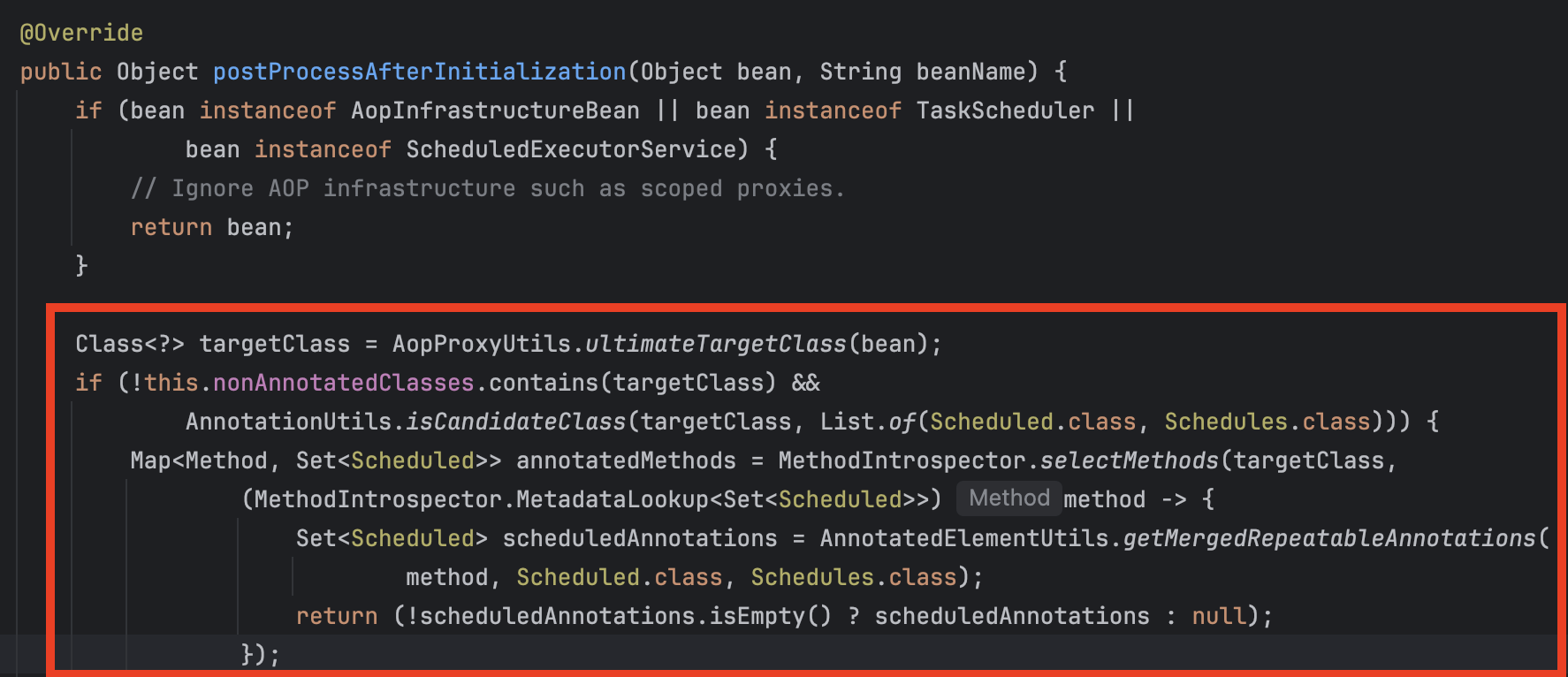Select the AopInfrastructureBean class reference
Viewport: 1568px width, 677px height.
[x=495, y=110]
